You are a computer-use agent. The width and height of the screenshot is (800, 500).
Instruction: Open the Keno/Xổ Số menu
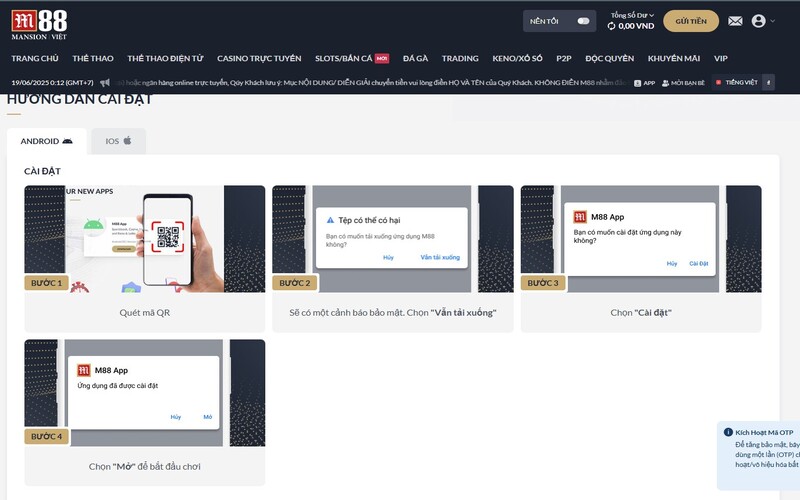click(517, 58)
